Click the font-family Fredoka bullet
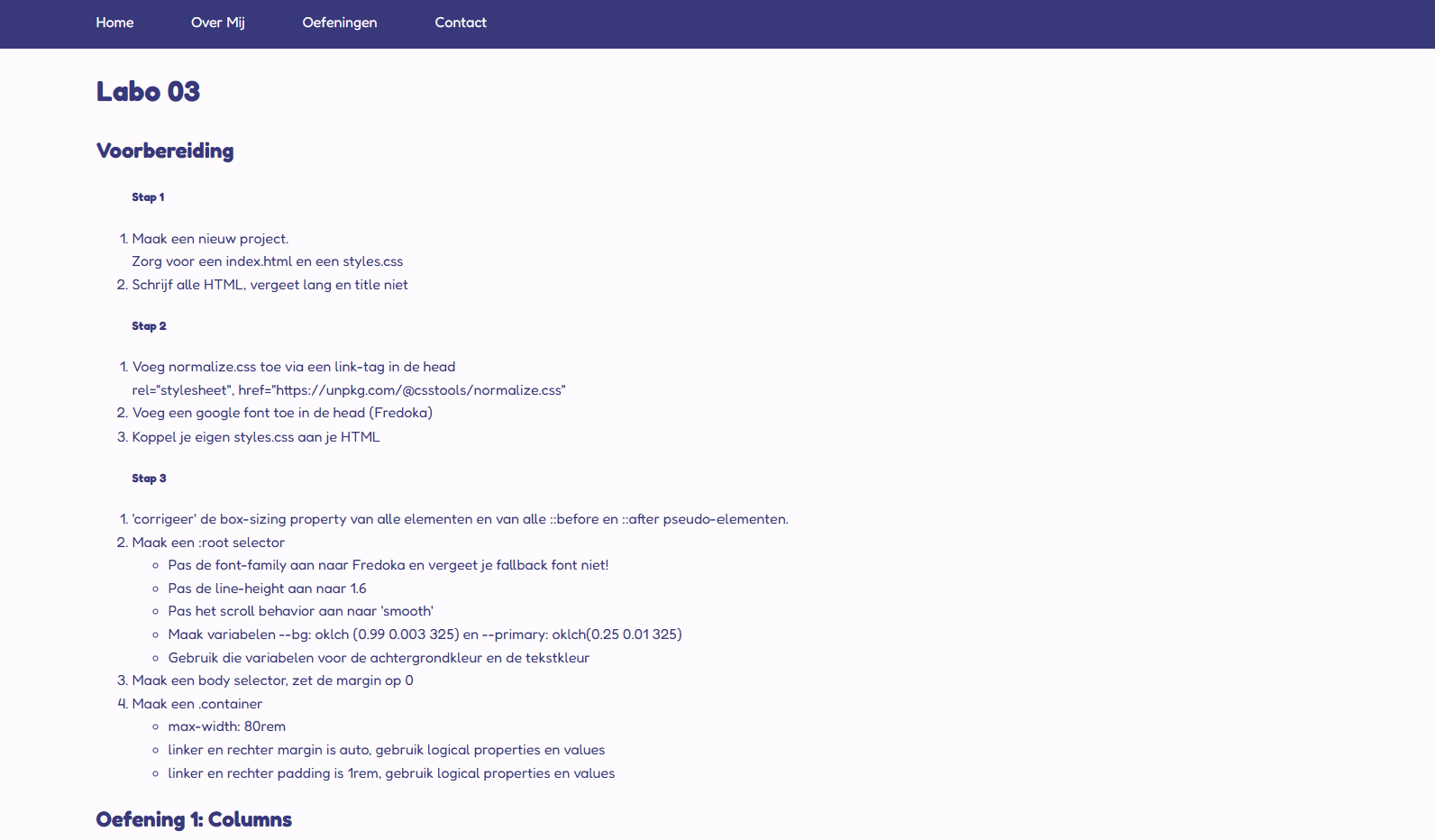The height and width of the screenshot is (840, 1435). point(388,565)
